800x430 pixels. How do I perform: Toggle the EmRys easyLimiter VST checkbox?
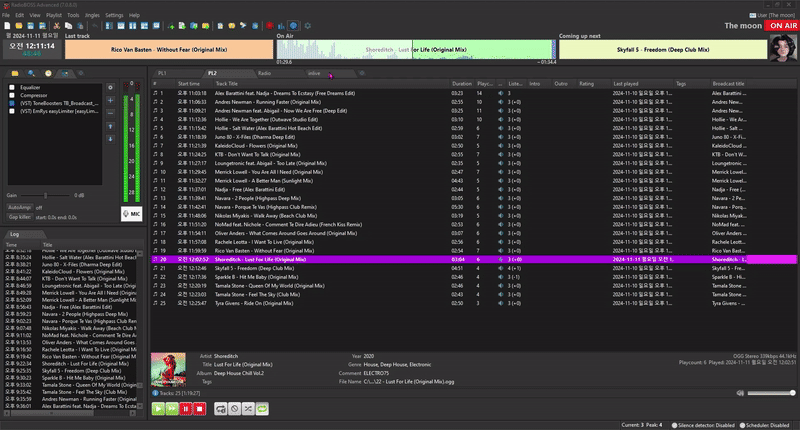pyautogui.click(x=11, y=111)
